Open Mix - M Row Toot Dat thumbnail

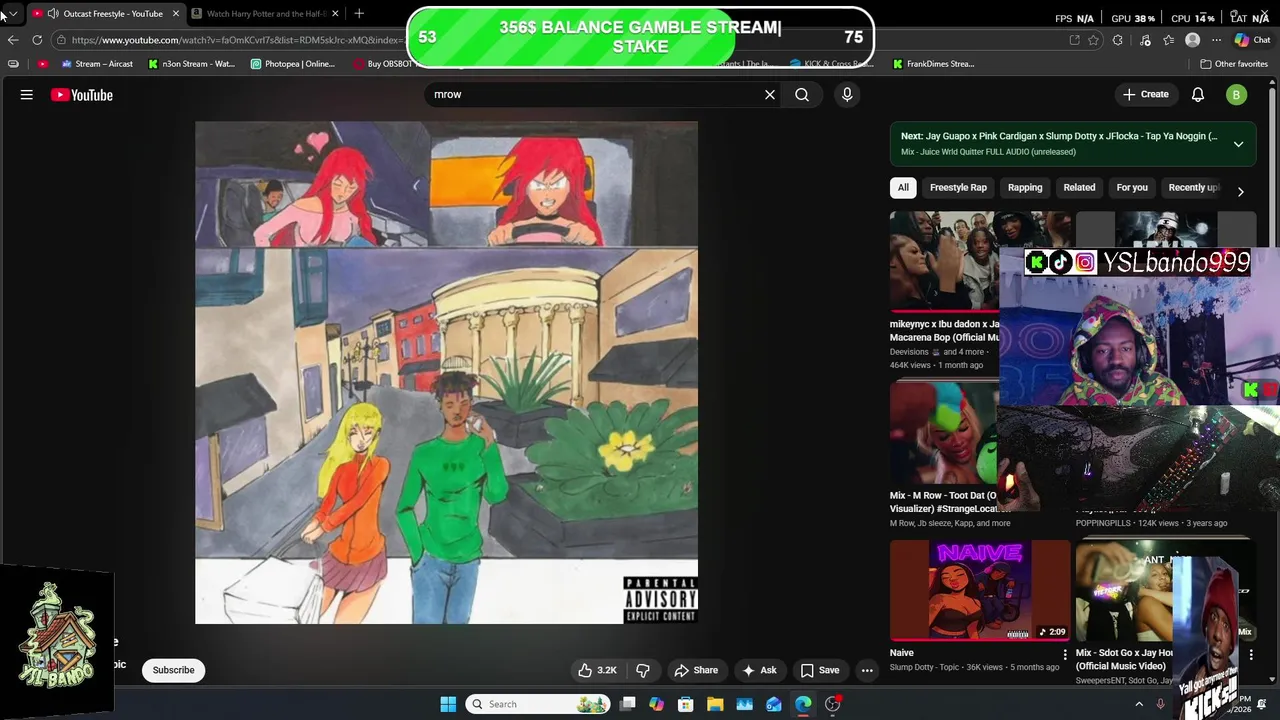944,433
